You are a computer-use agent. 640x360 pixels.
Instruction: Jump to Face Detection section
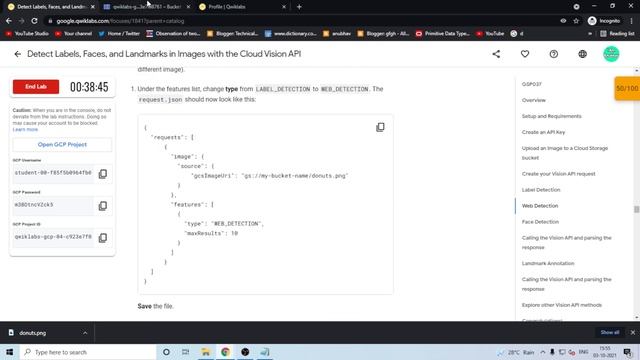[x=540, y=222]
